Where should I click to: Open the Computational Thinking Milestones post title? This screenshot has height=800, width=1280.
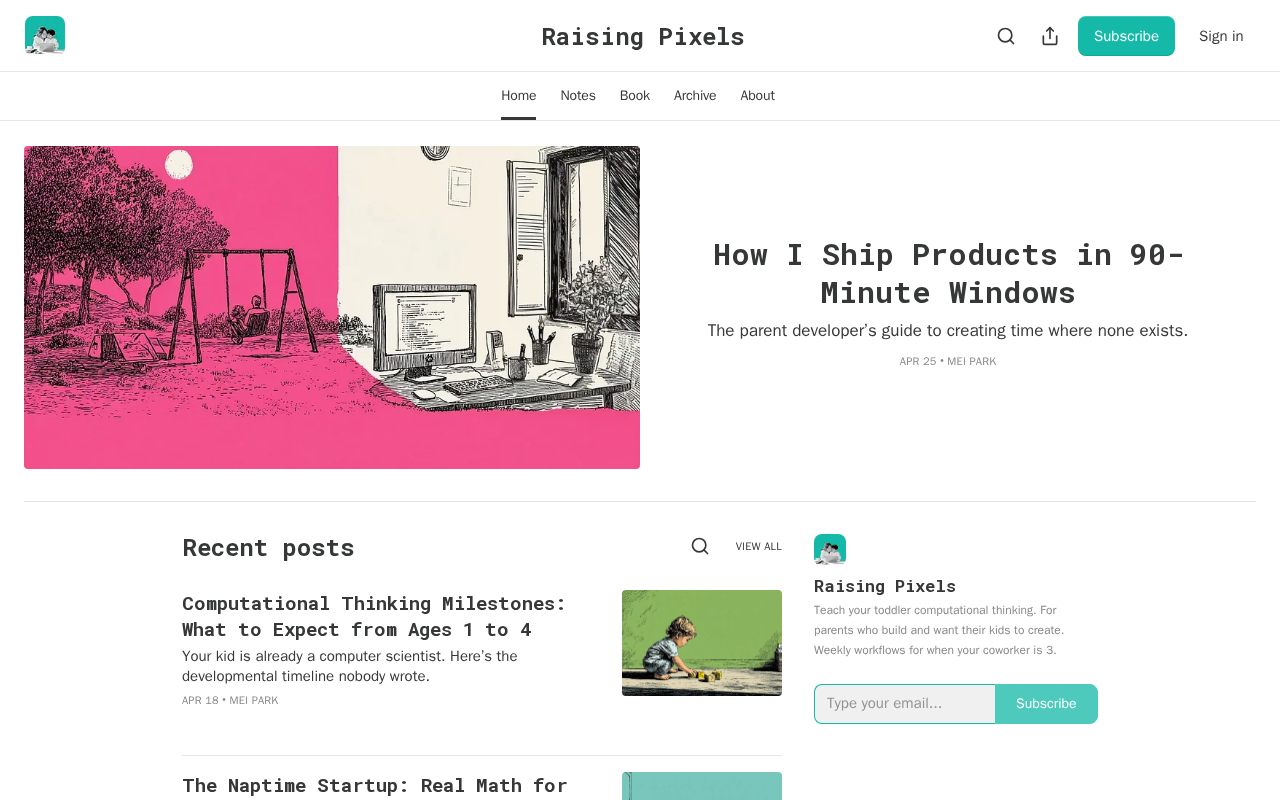coord(374,616)
